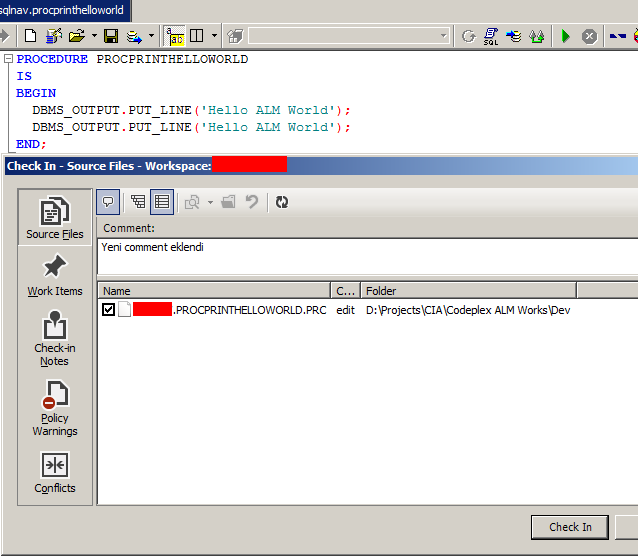Expand the Open folder dropdown arrow

coord(94,36)
